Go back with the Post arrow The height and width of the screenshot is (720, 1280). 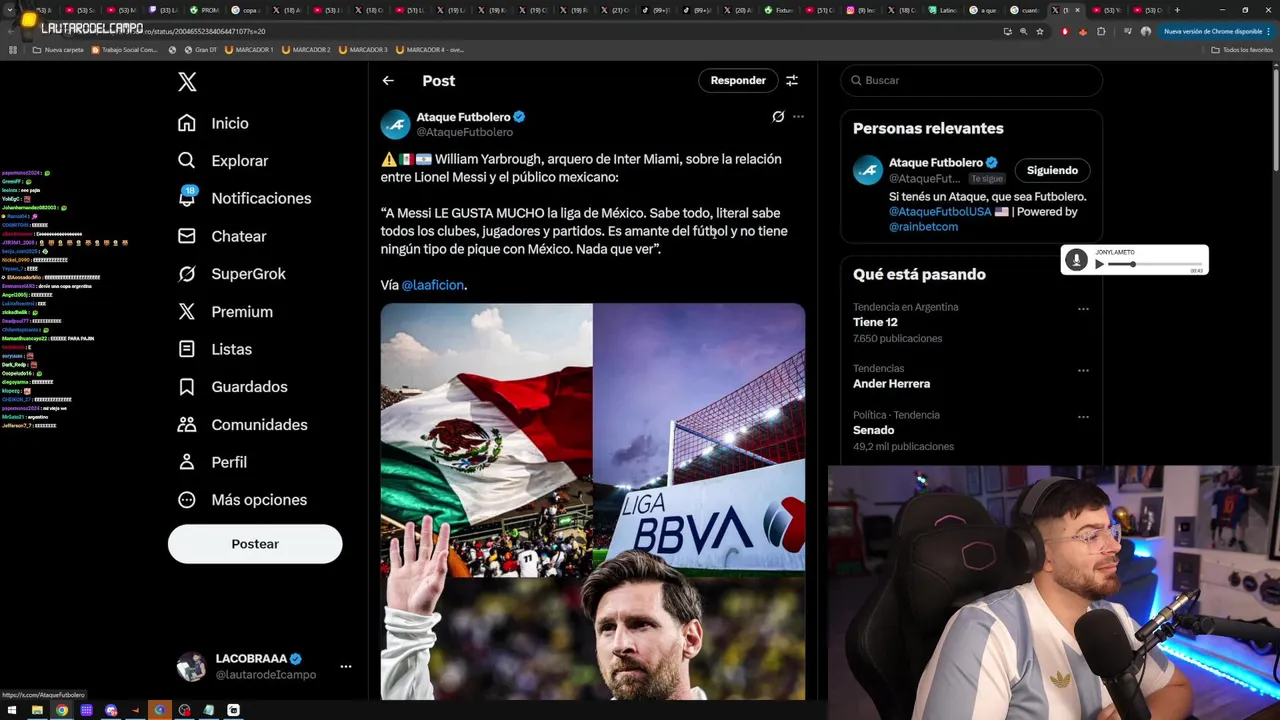(x=388, y=81)
